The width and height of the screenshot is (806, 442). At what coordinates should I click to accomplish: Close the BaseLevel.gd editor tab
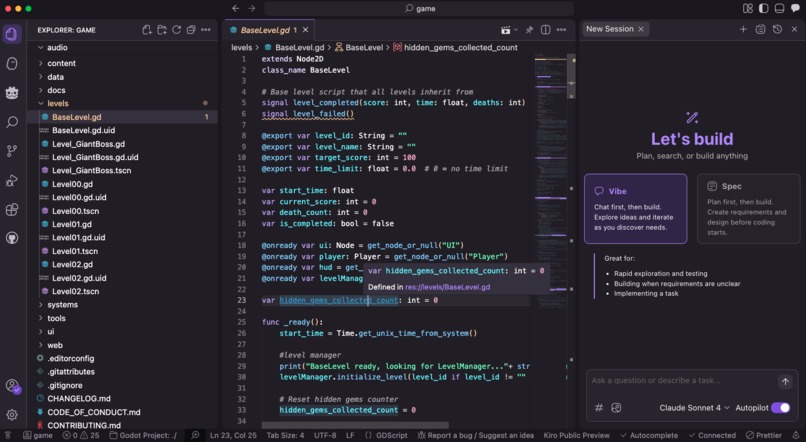tap(305, 30)
